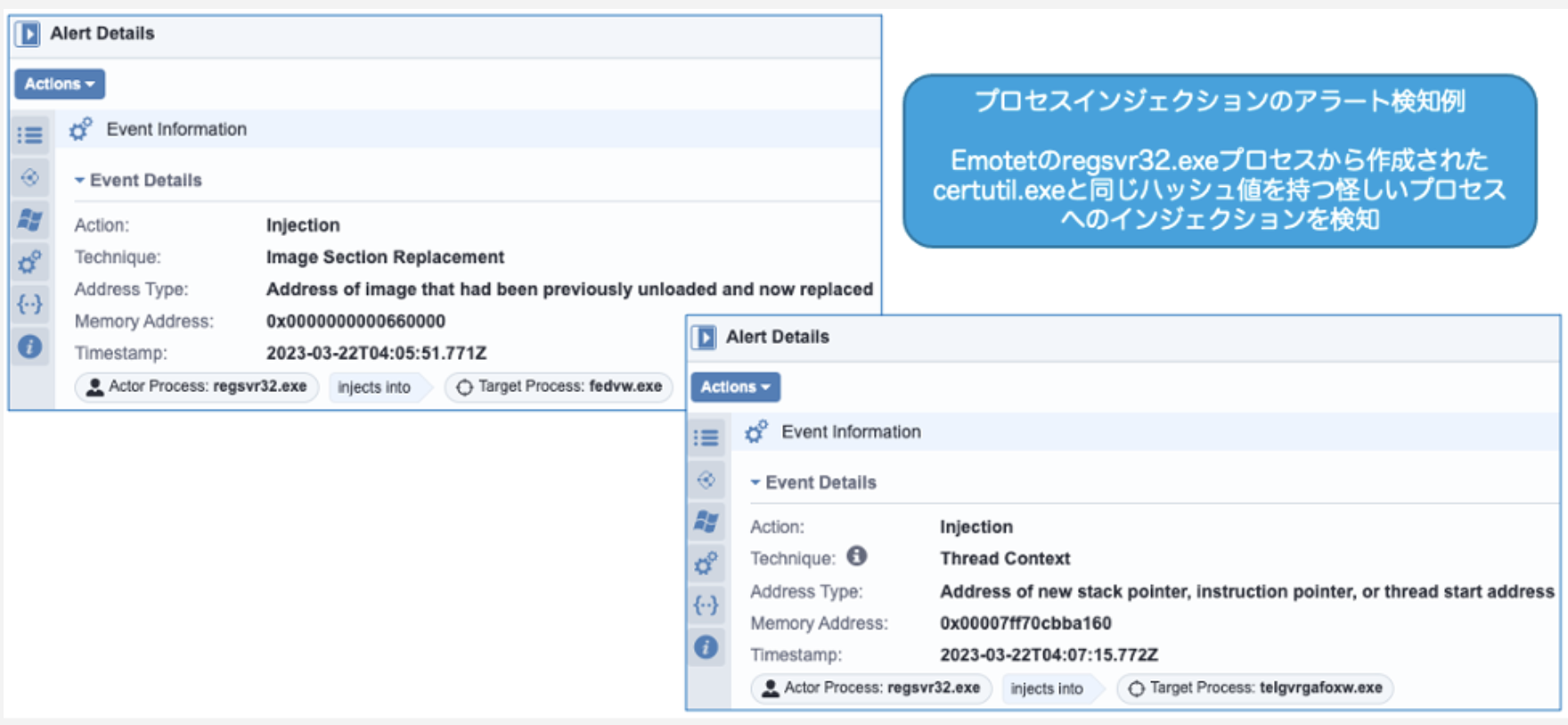The height and width of the screenshot is (725, 1568).
Task: Select JSON braces icon in second alert sidebar
Action: point(706,606)
